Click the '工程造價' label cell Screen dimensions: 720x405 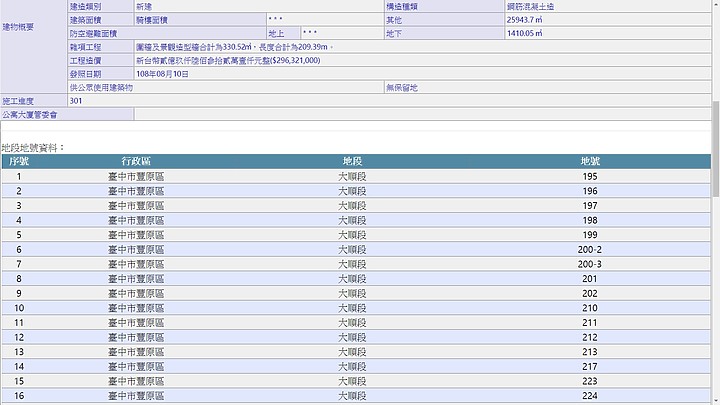(101, 61)
